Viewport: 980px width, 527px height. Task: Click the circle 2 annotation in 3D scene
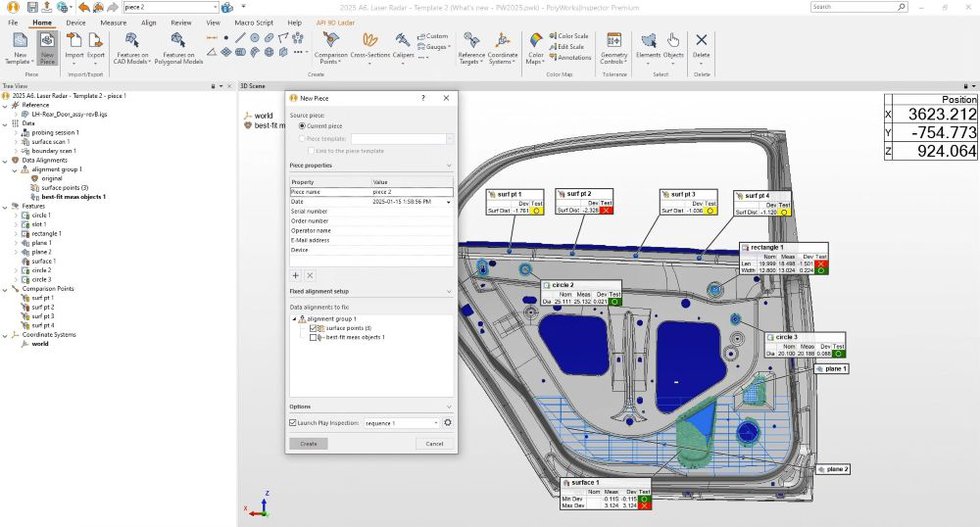(581, 293)
